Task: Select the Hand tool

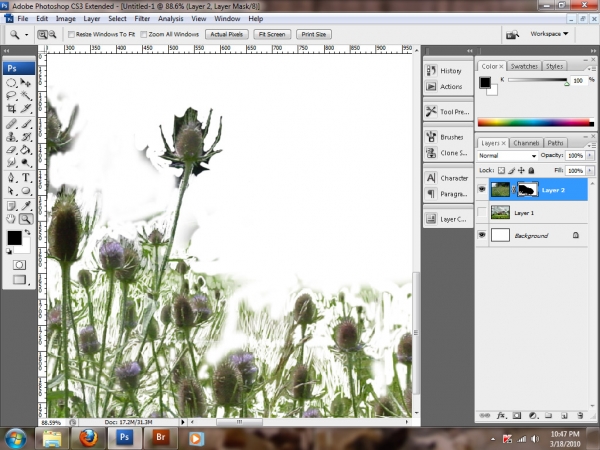Action: (x=11, y=219)
